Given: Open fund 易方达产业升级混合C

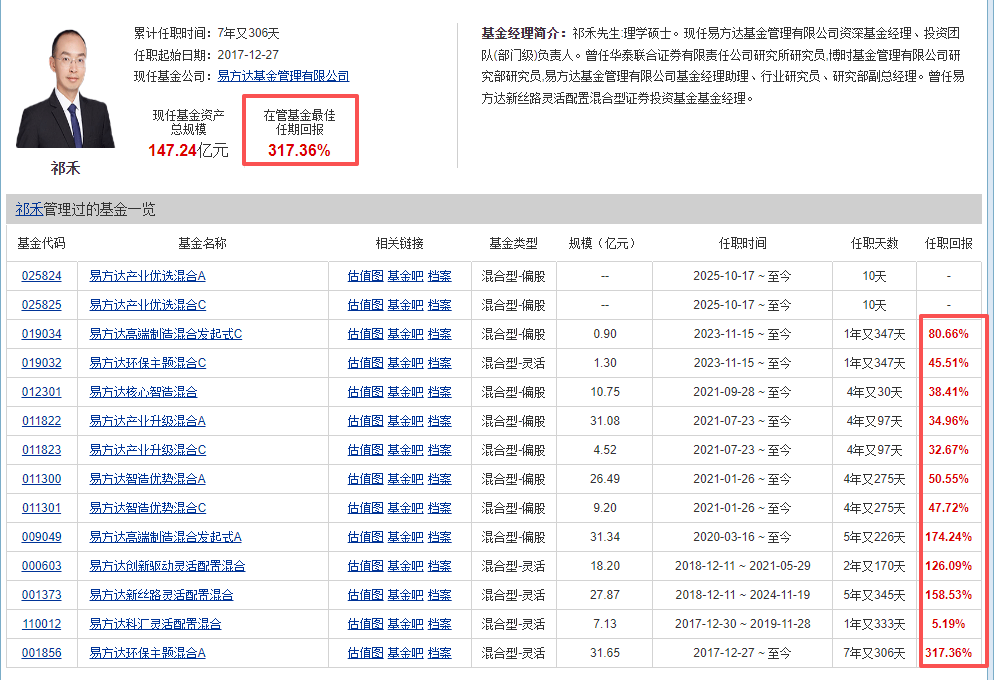Looking at the screenshot, I should click(148, 450).
